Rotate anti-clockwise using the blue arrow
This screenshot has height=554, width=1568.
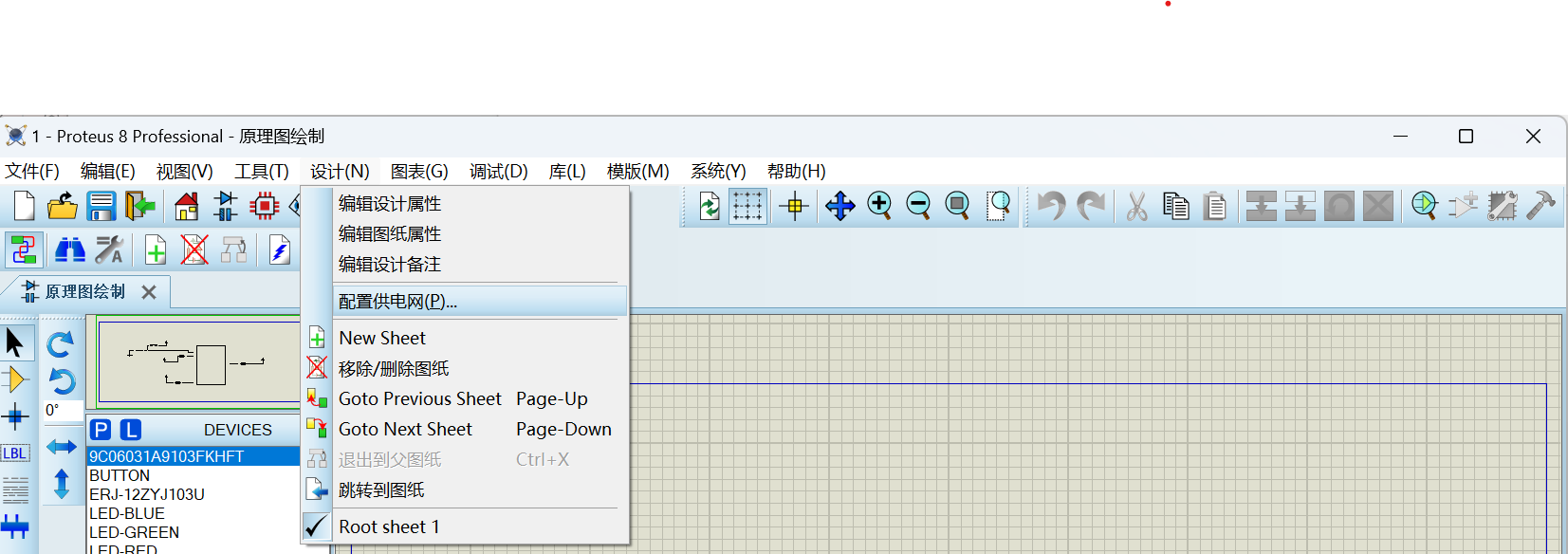click(x=61, y=381)
